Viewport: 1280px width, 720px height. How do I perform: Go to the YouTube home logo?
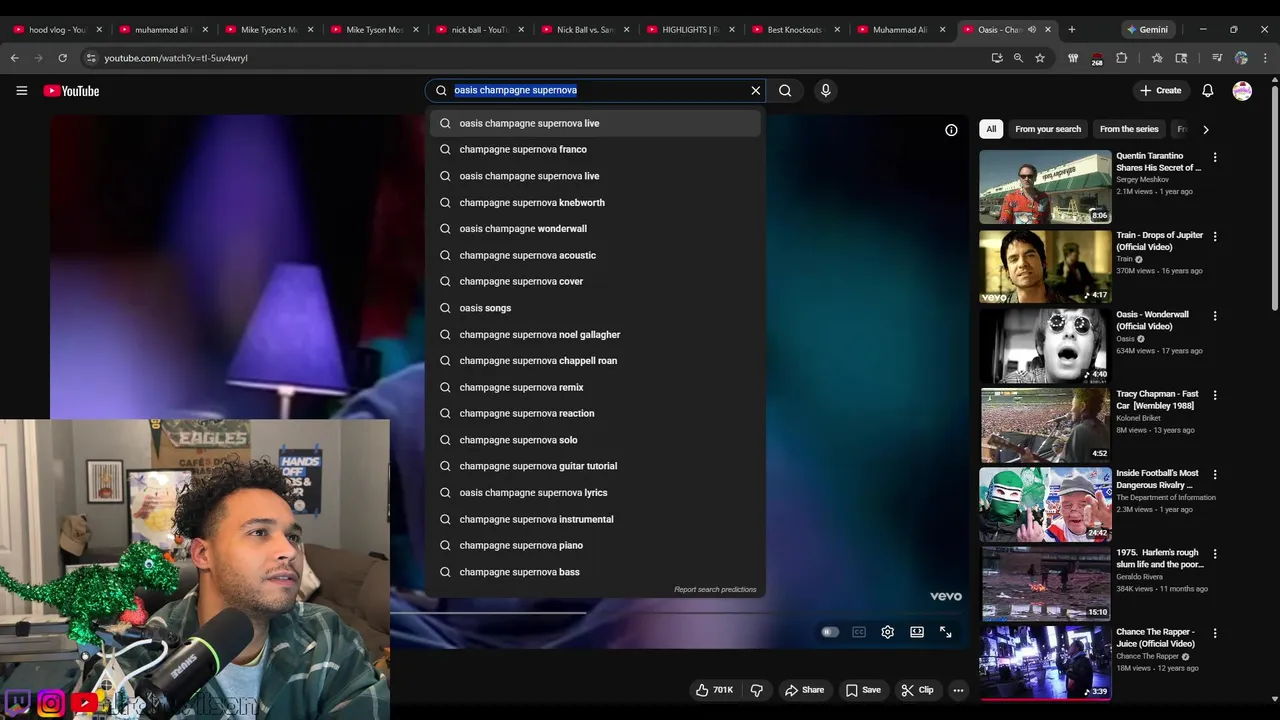71,91
